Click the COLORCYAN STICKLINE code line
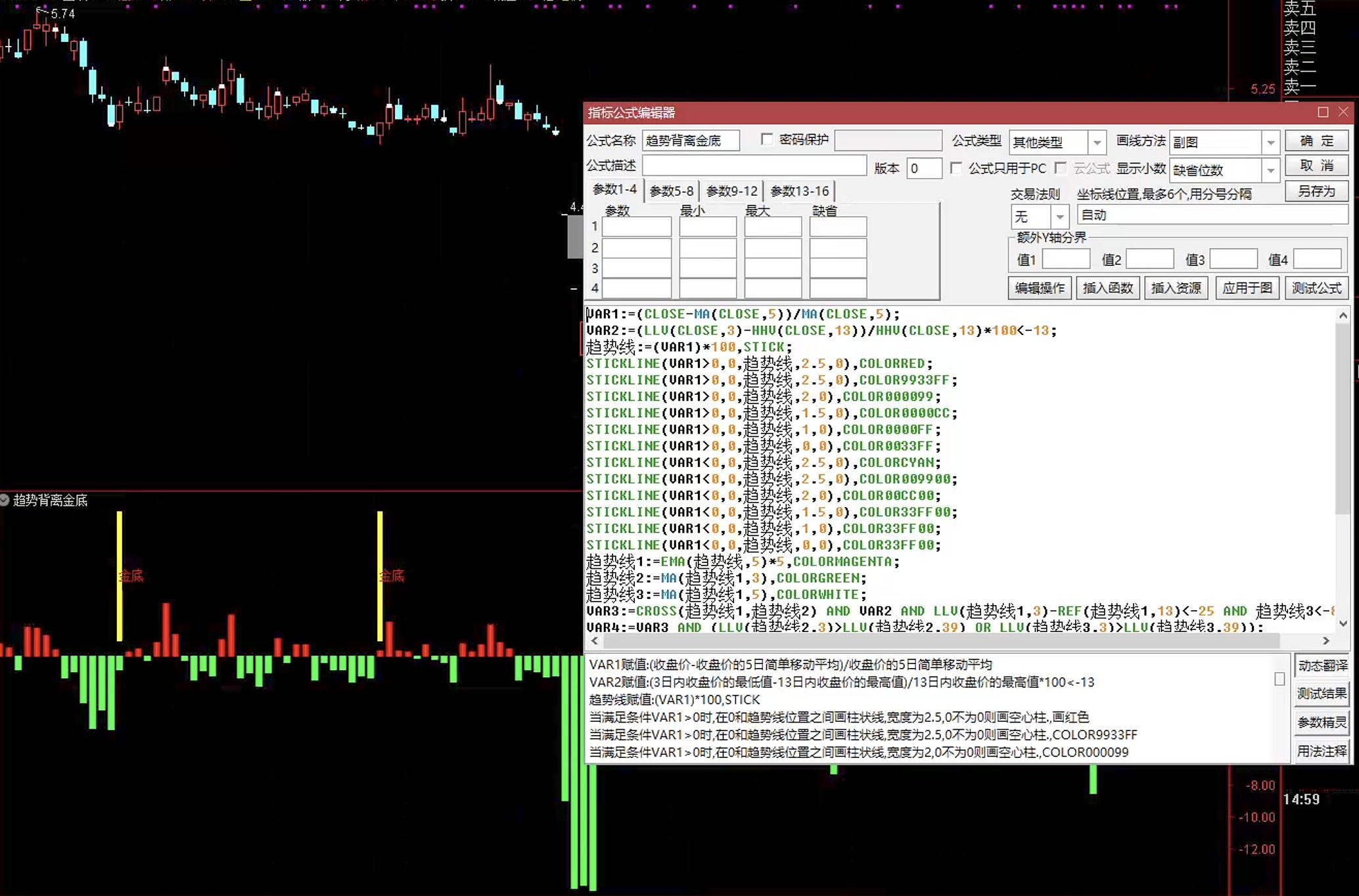This screenshot has height=896, width=1359. point(764,462)
